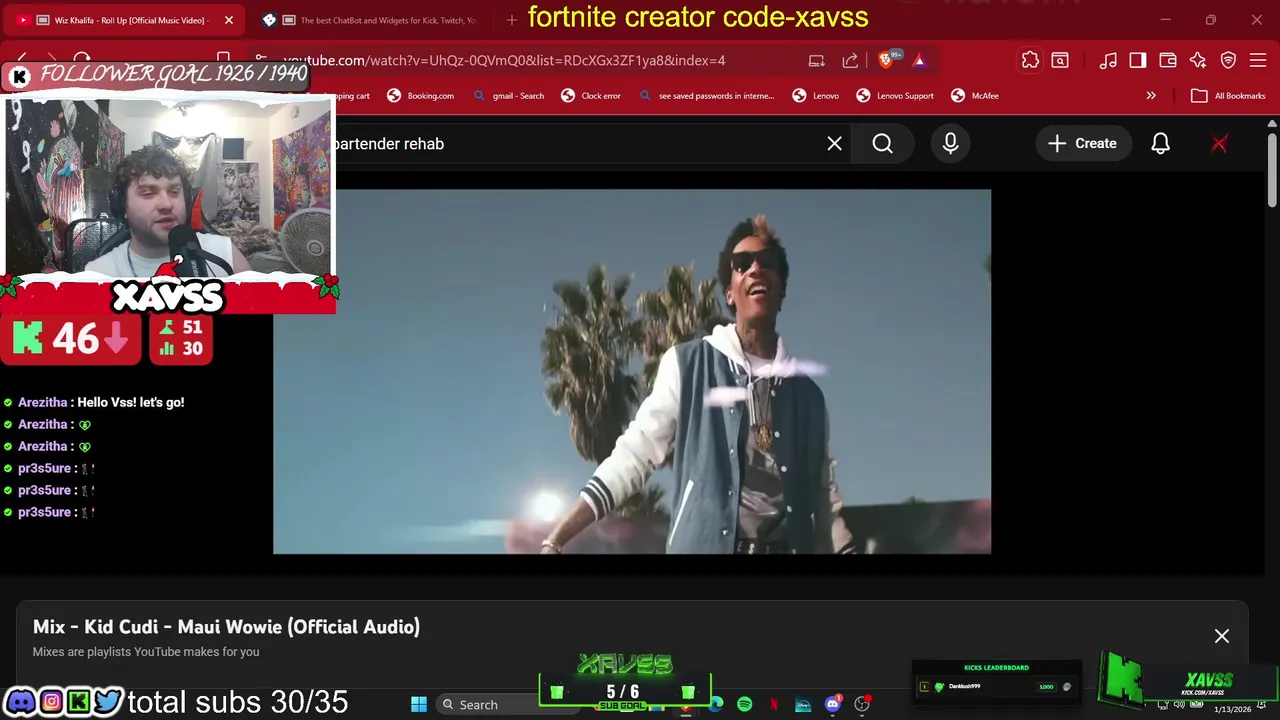
Task: Open Brave Wallet icon
Action: [x=1168, y=61]
